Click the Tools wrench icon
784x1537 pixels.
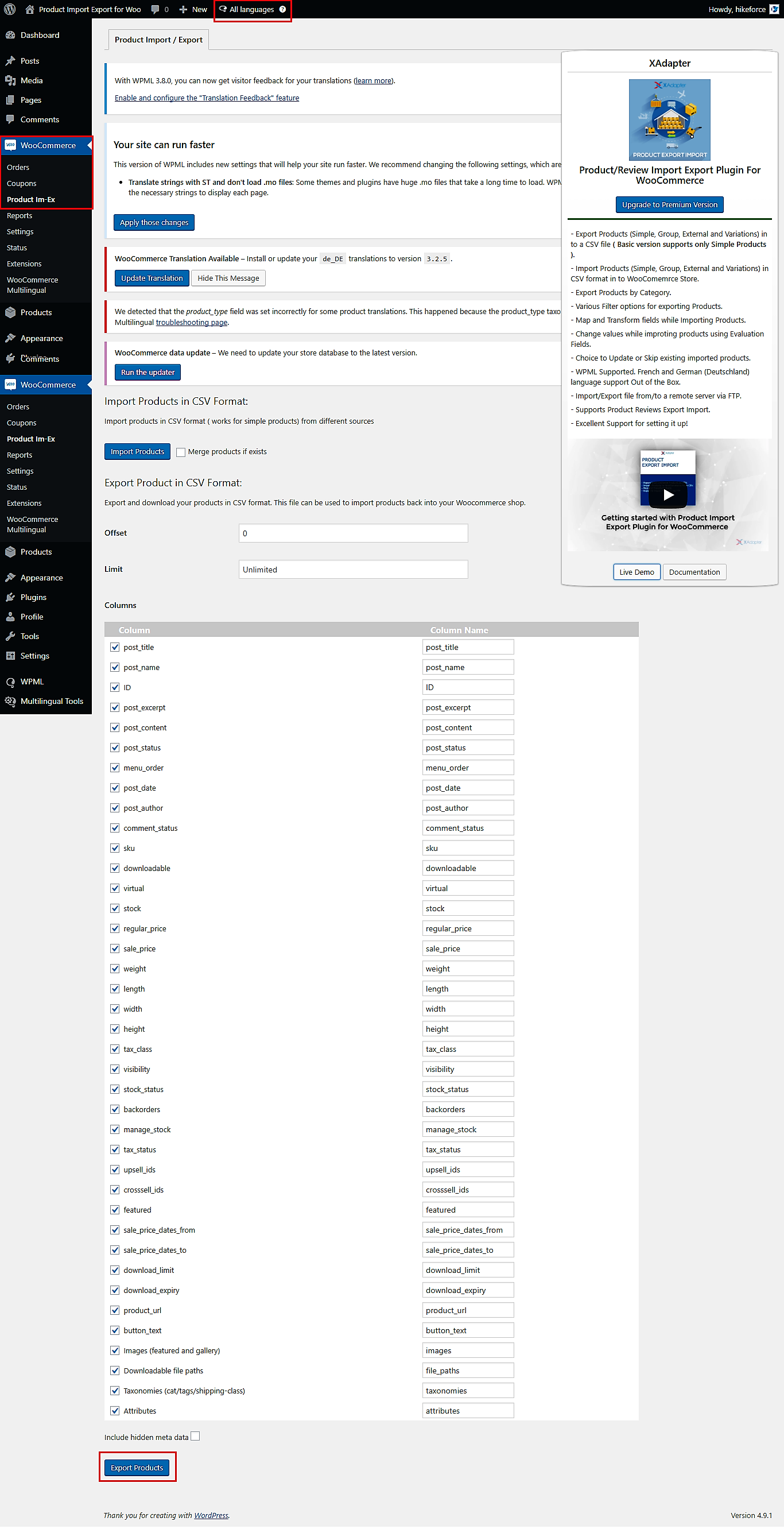pyautogui.click(x=10, y=636)
